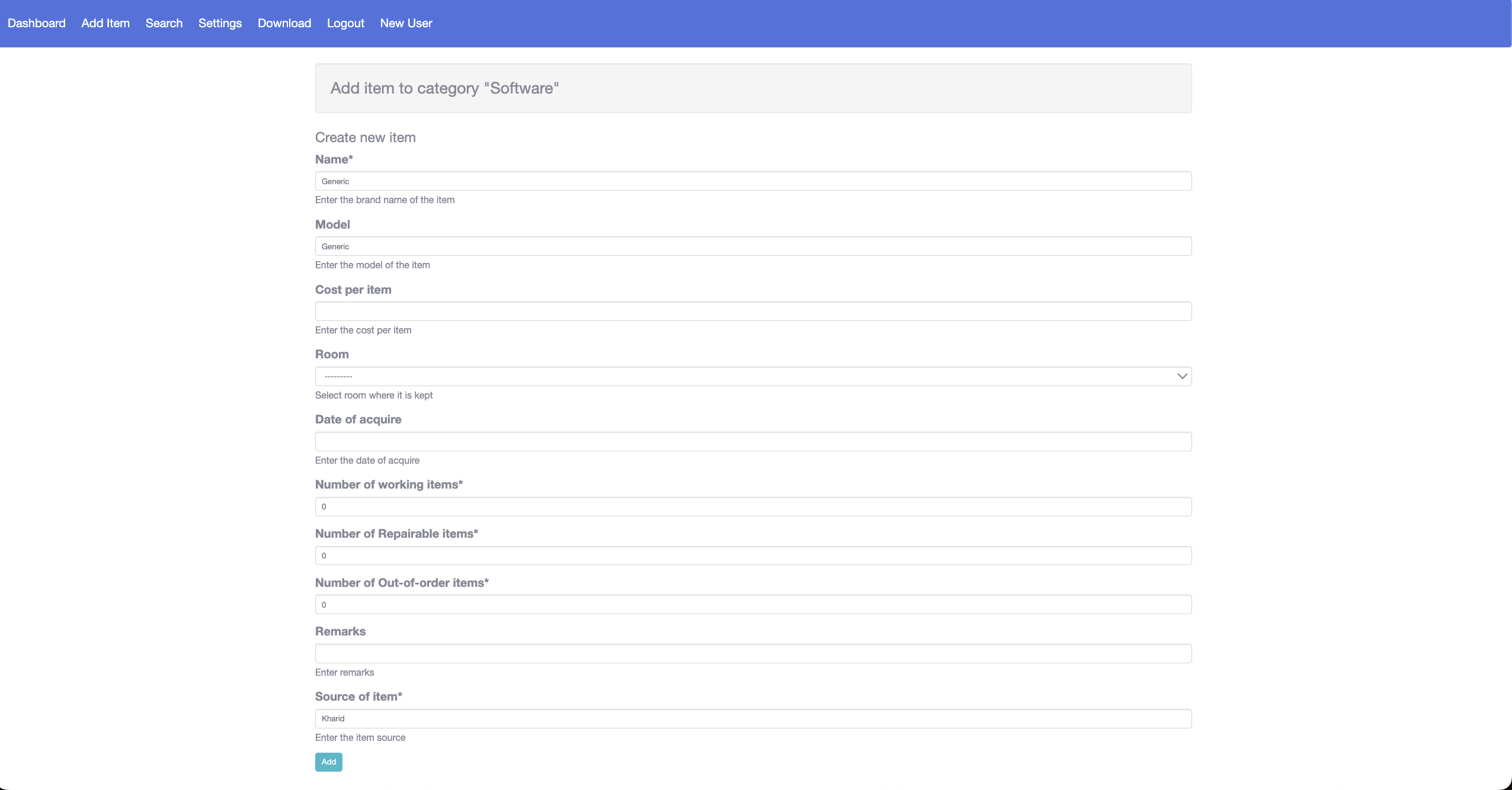This screenshot has width=1512, height=790.
Task: Focus the Source of item field showing 'Kharid'
Action: click(752, 718)
